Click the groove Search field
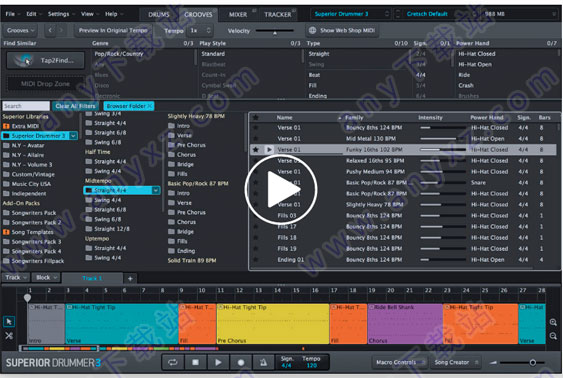Screen dimensions: 563x378 point(26,106)
